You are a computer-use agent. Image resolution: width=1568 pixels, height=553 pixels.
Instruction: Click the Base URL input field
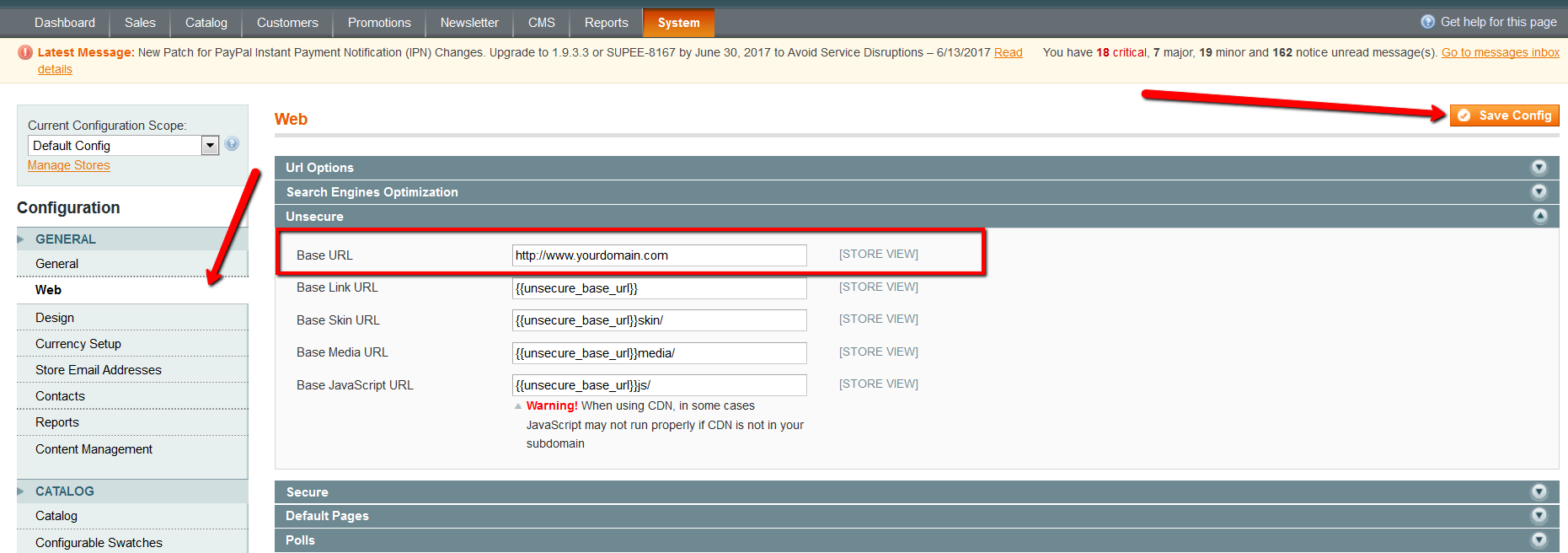(x=660, y=255)
